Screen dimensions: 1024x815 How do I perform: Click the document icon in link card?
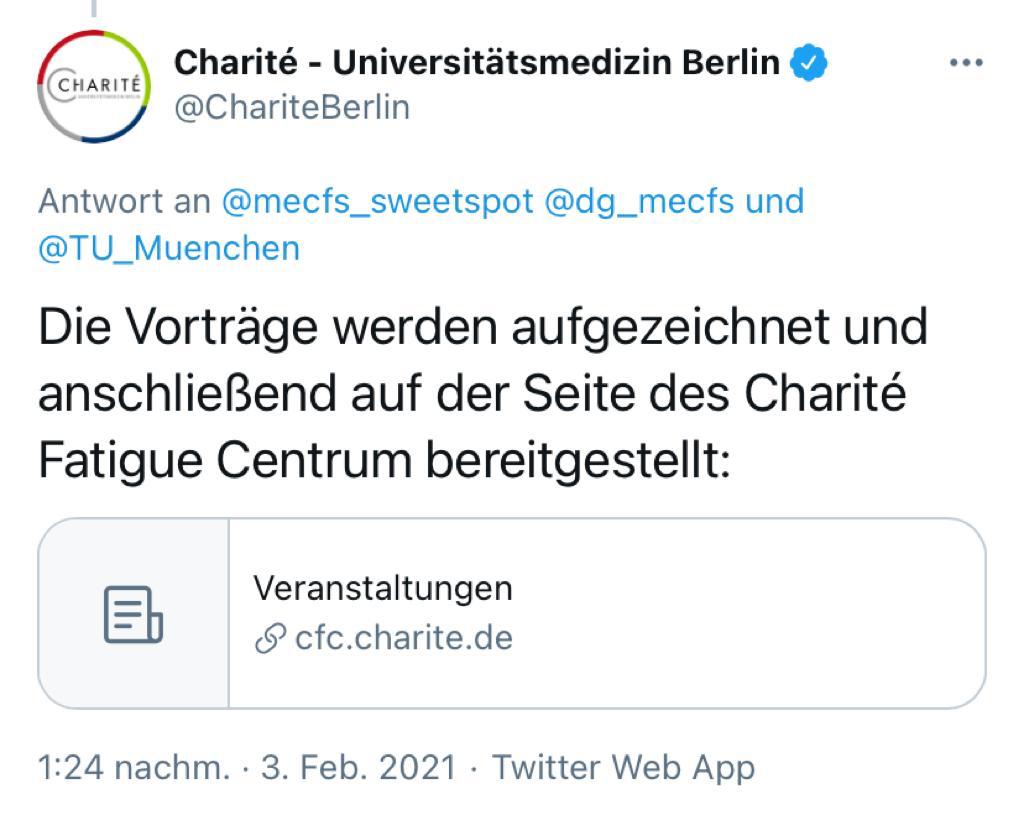[x=133, y=614]
